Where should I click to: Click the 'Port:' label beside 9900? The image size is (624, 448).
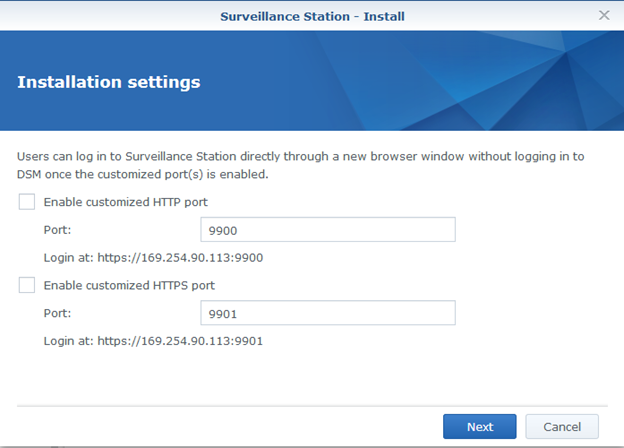(x=57, y=230)
